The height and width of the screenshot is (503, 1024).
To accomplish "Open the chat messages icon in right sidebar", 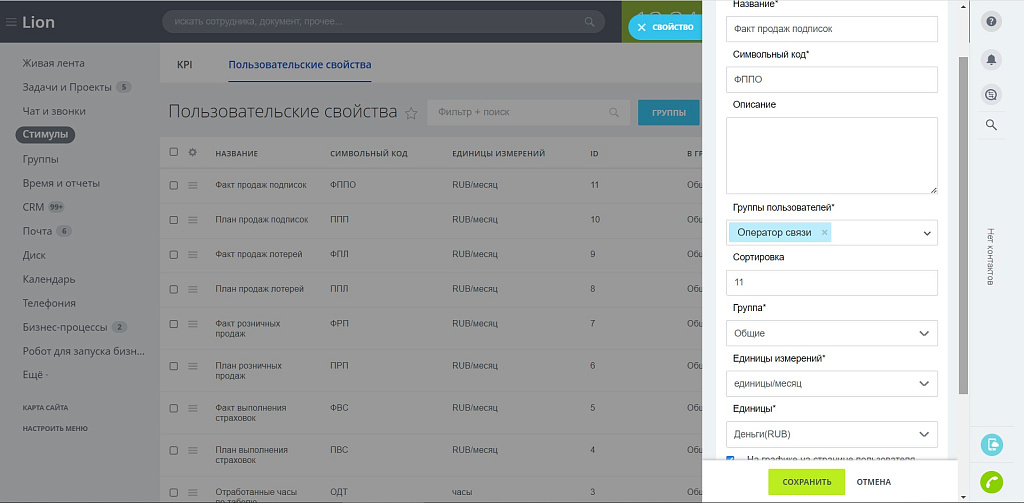I will pos(991,93).
